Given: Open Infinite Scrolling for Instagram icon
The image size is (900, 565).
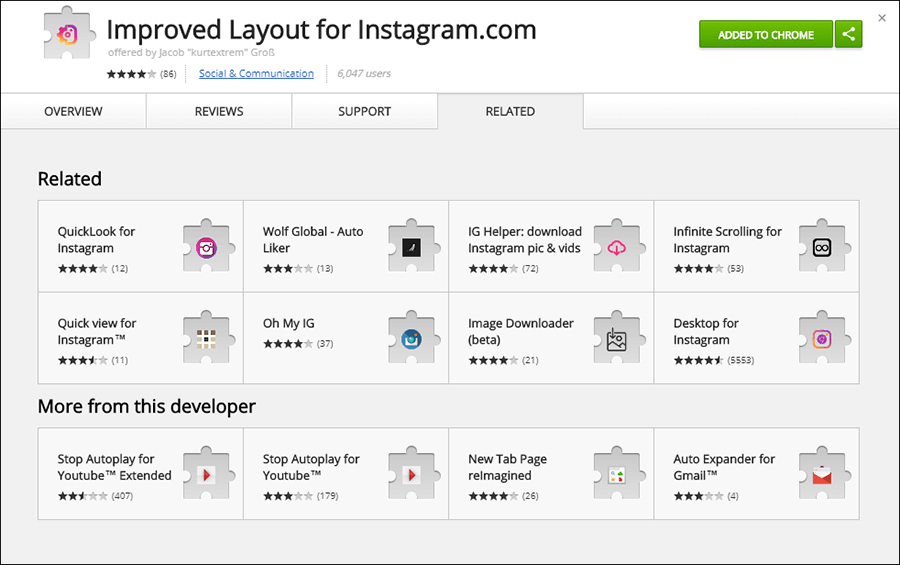Looking at the screenshot, I should coord(824,247).
